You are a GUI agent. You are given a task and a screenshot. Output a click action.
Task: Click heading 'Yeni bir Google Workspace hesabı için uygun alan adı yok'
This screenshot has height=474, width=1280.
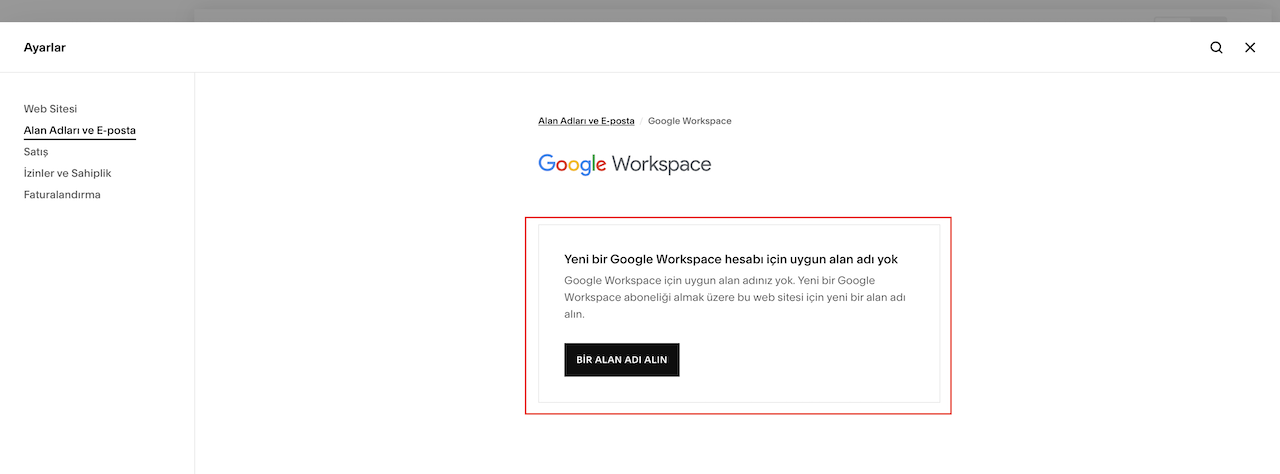pyautogui.click(x=731, y=259)
